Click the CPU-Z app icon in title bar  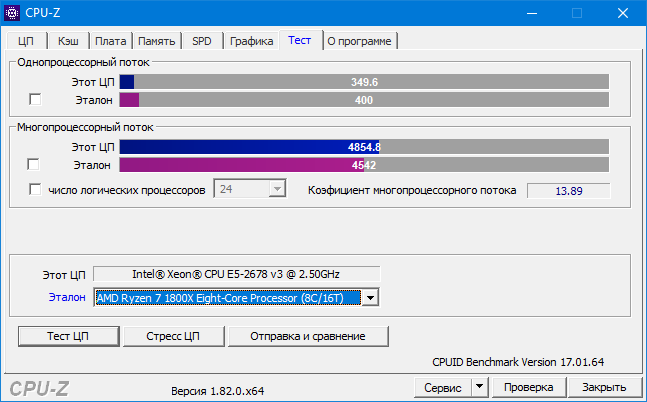(x=12, y=13)
